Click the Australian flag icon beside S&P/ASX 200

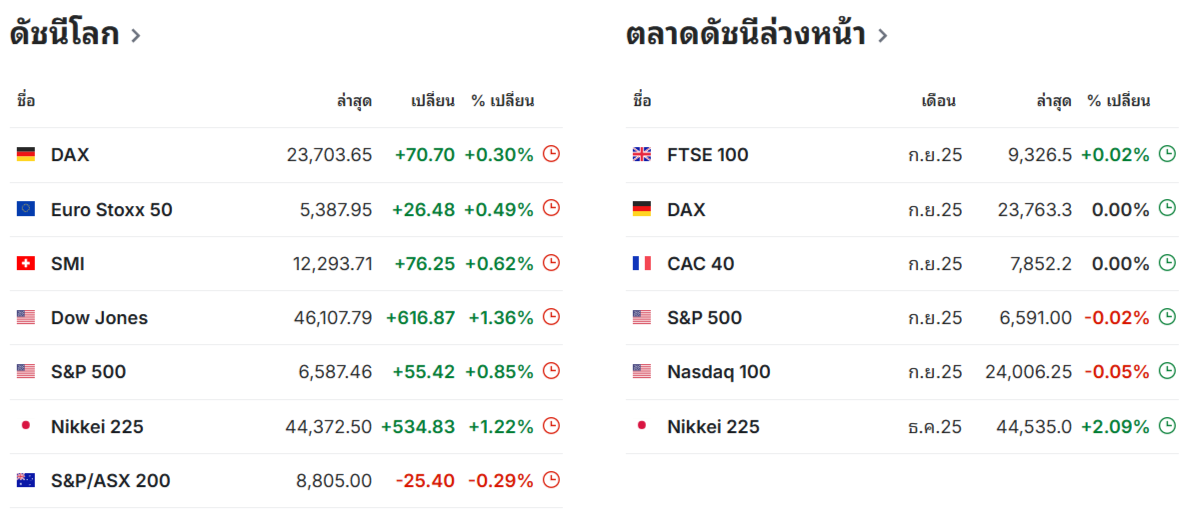26,480
